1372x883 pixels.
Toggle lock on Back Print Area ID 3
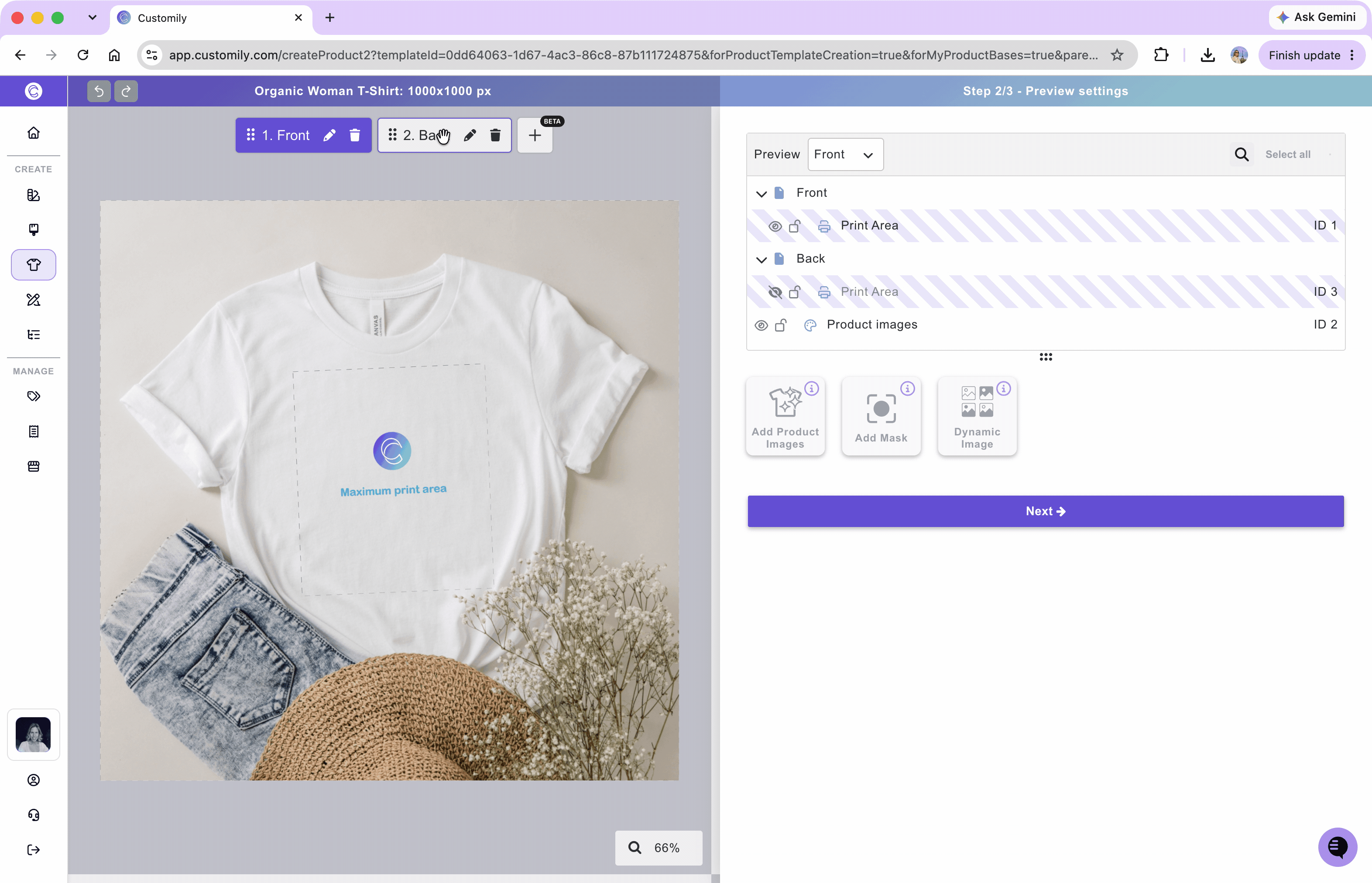tap(795, 292)
